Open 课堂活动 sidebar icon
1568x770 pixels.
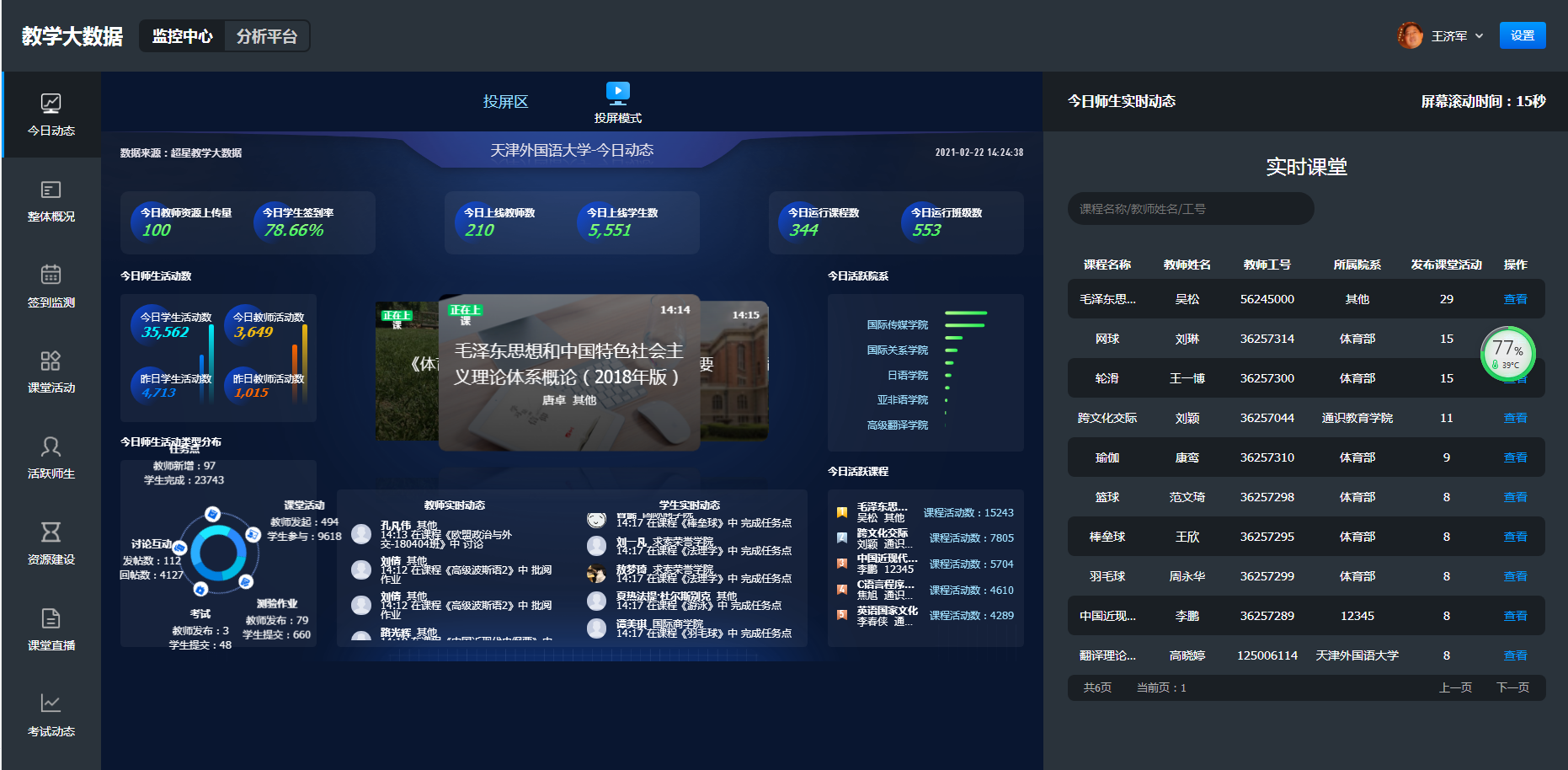tap(51, 361)
